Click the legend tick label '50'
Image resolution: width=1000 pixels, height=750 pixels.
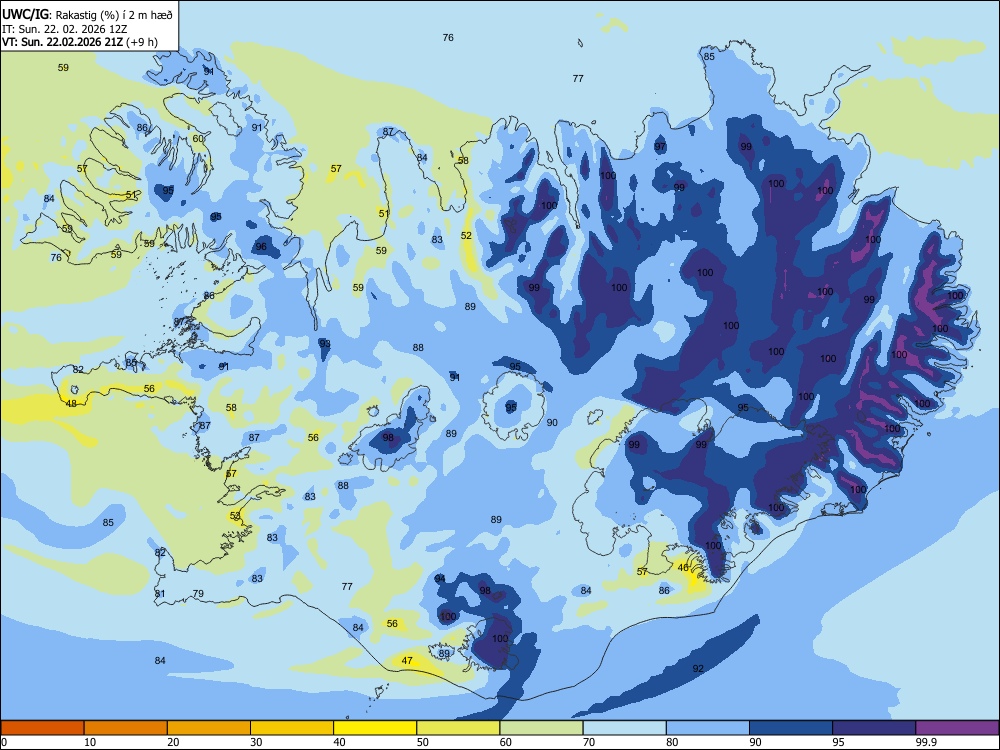[423, 742]
